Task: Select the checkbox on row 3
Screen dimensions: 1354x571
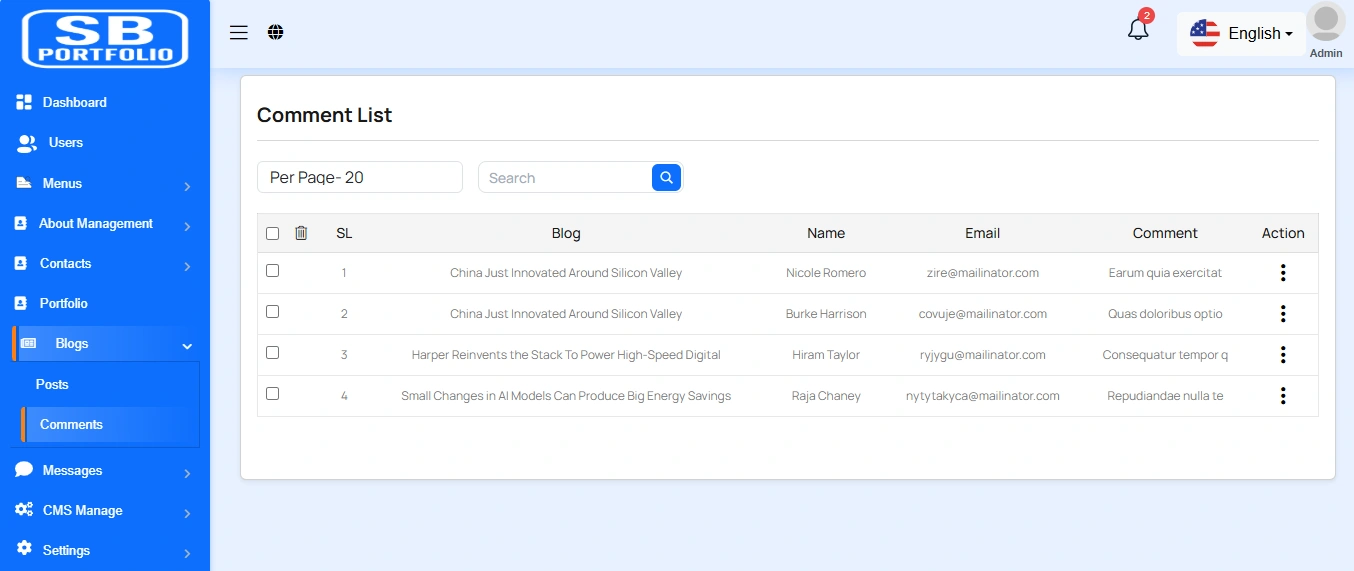Action: [x=273, y=353]
